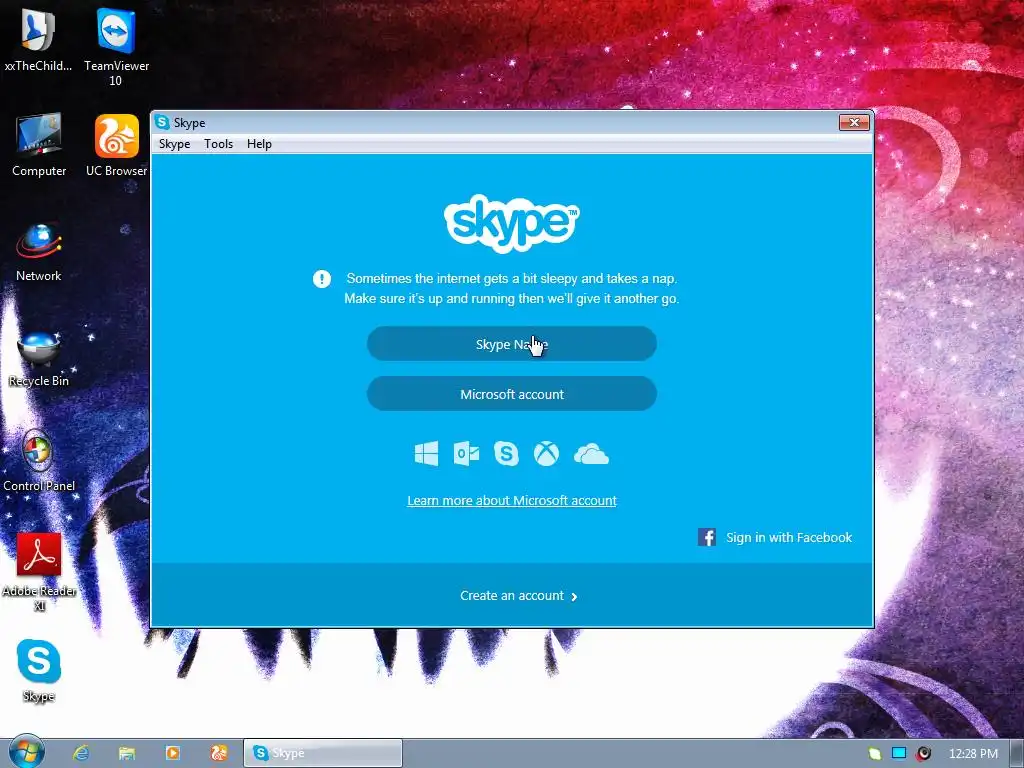Close the Skype window
Screen dimensions: 1024x768
click(x=854, y=122)
